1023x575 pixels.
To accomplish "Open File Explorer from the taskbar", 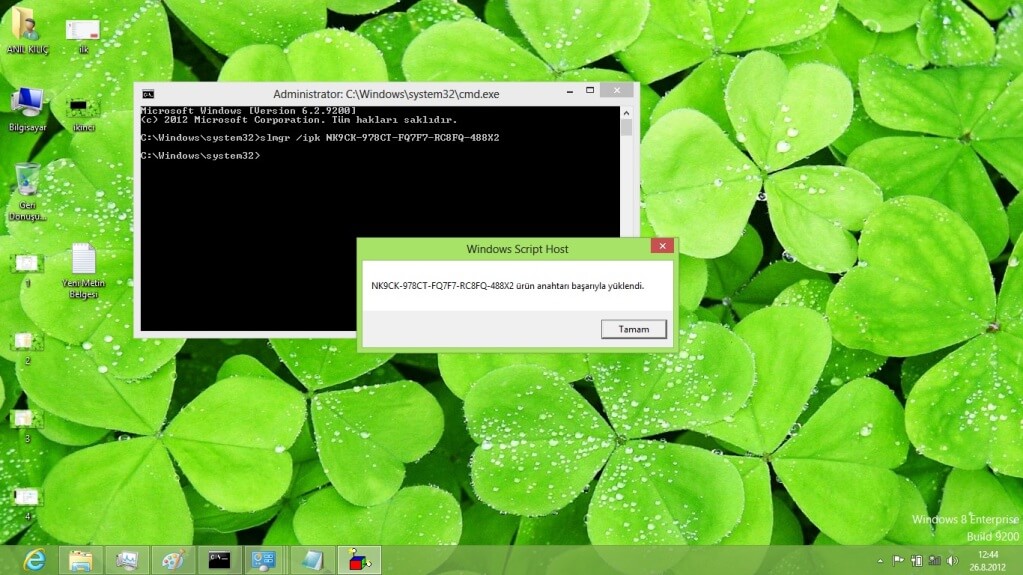I will point(81,560).
